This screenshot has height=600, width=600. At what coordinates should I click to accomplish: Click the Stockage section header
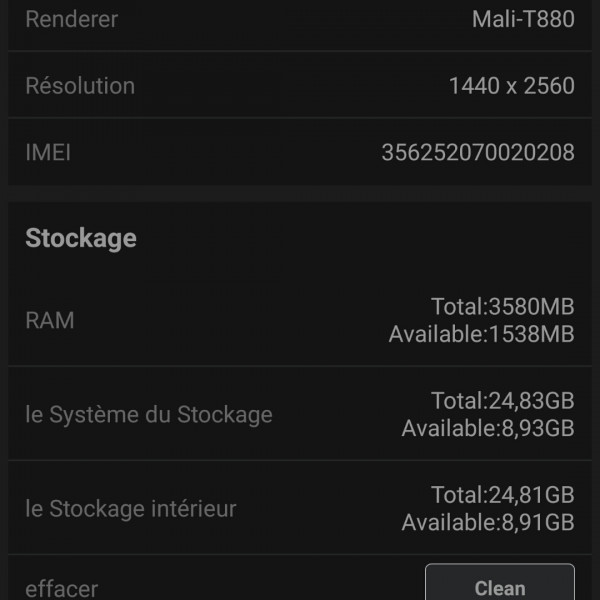tap(81, 238)
